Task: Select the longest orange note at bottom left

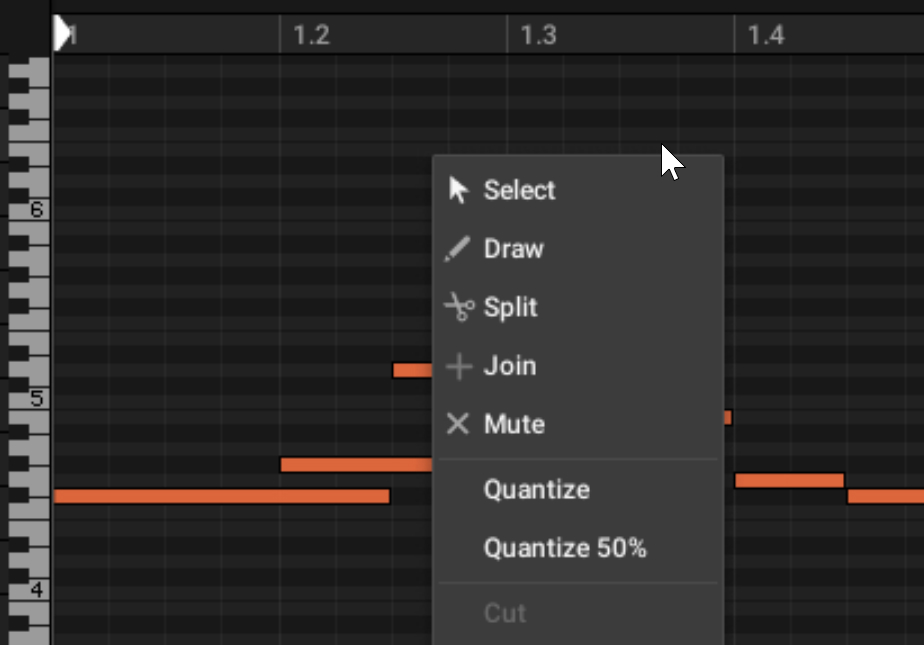Action: 220,496
